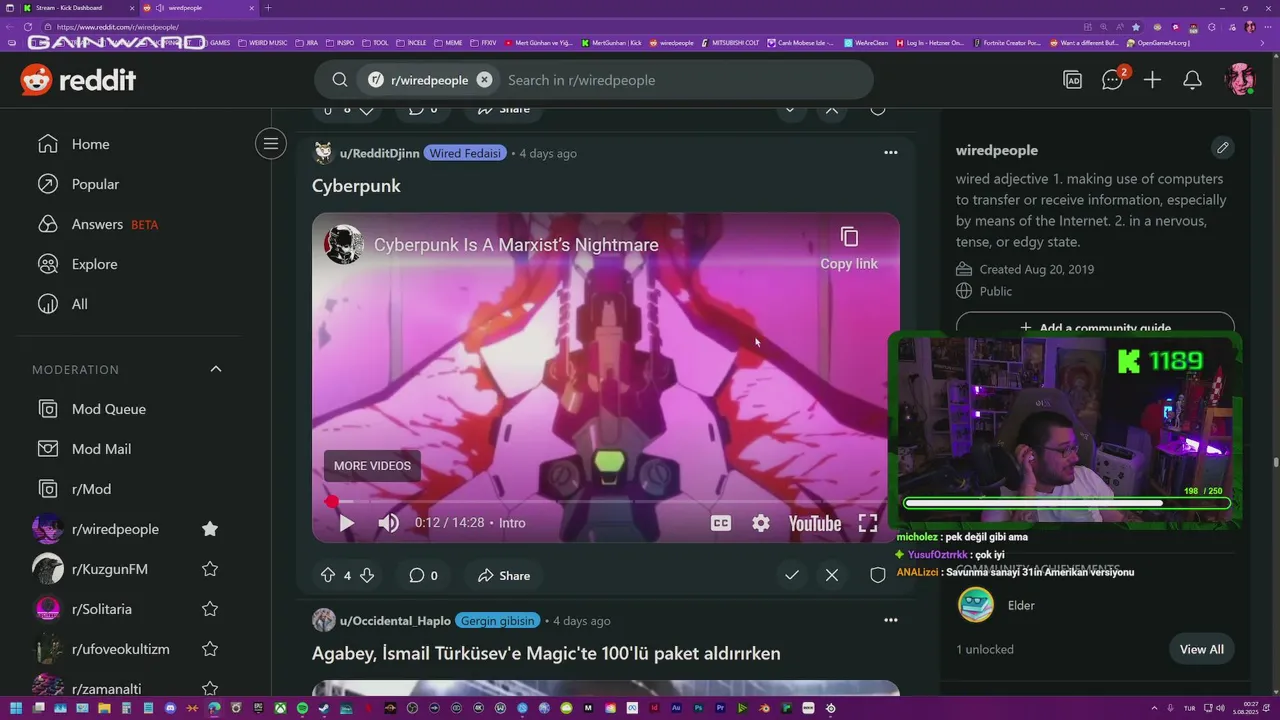The image size is (1280, 720).
Task: Click the Reddit logo
Action: 78,80
